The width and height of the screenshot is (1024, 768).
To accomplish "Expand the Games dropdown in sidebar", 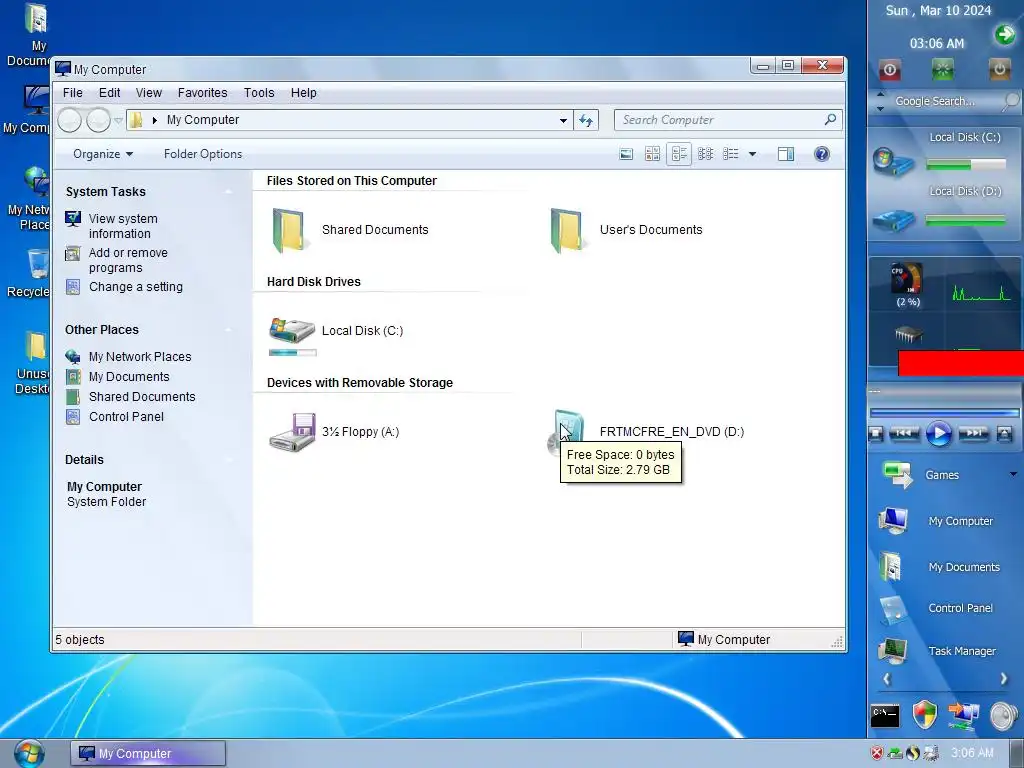I will coord(1013,474).
